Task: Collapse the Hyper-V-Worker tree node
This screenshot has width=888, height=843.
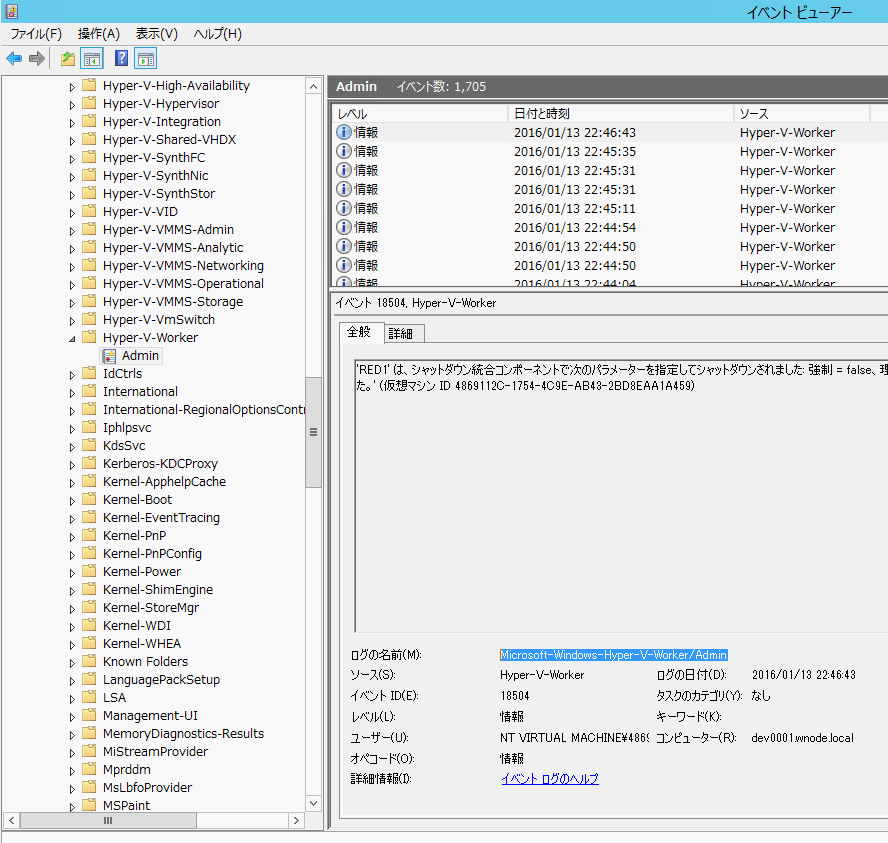Action: [x=72, y=339]
